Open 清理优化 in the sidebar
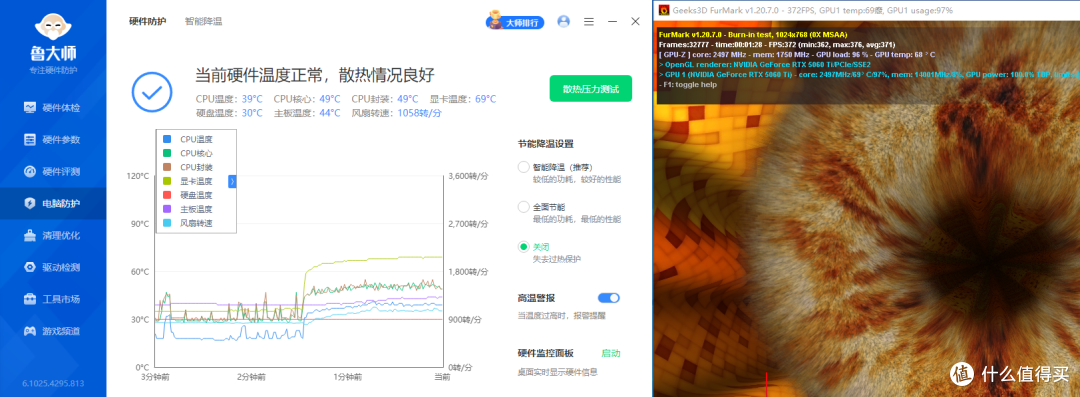Image resolution: width=1080 pixels, height=397 pixels. (x=53, y=235)
